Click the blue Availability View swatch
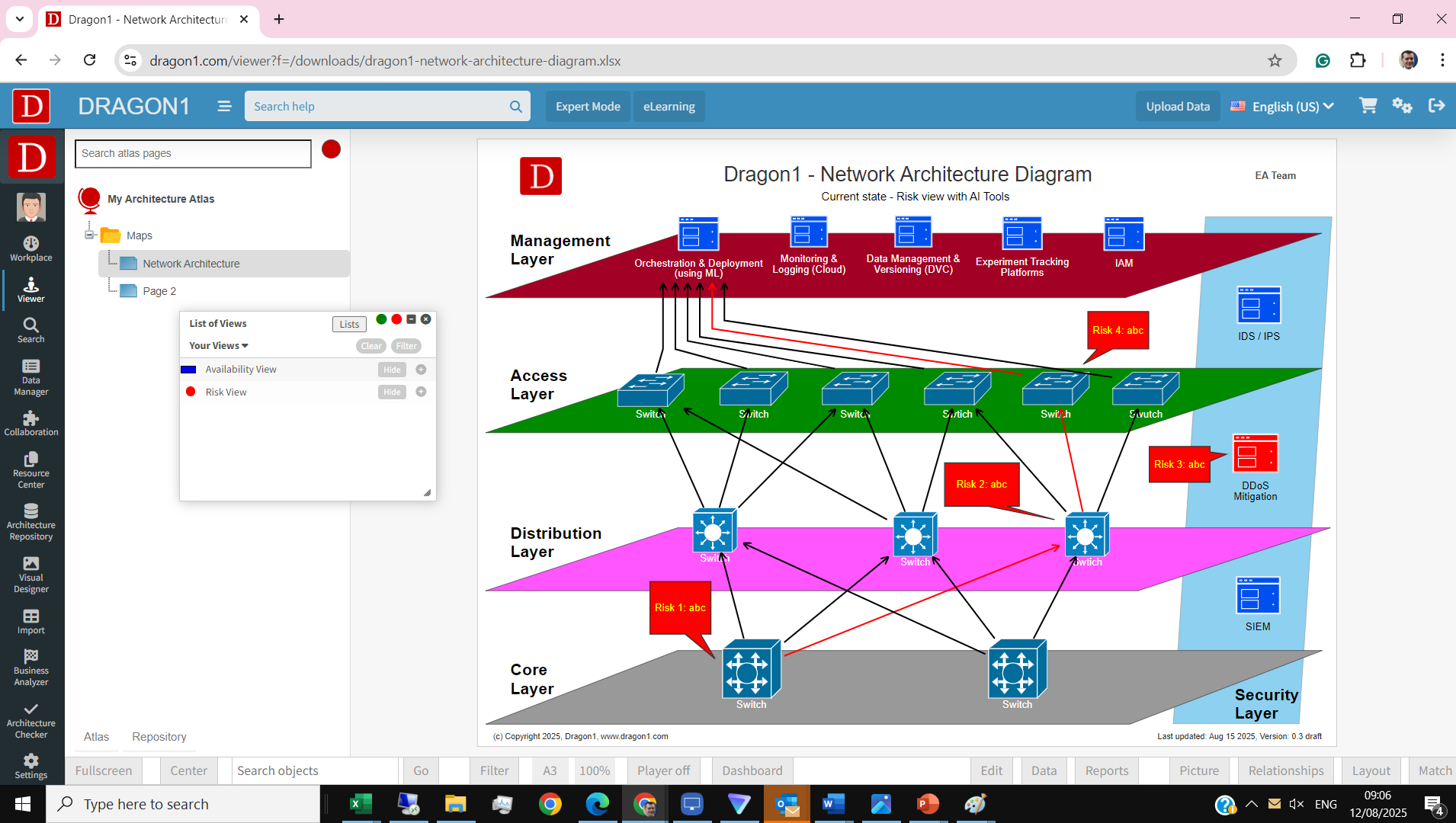 coord(188,370)
